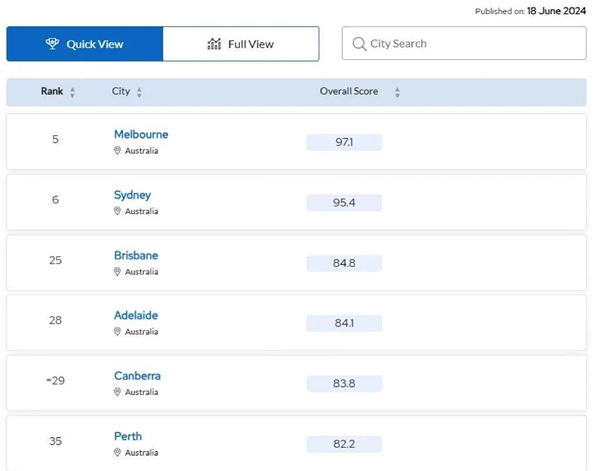
Task: Click location pin icon under Sydney
Action: pyautogui.click(x=118, y=211)
